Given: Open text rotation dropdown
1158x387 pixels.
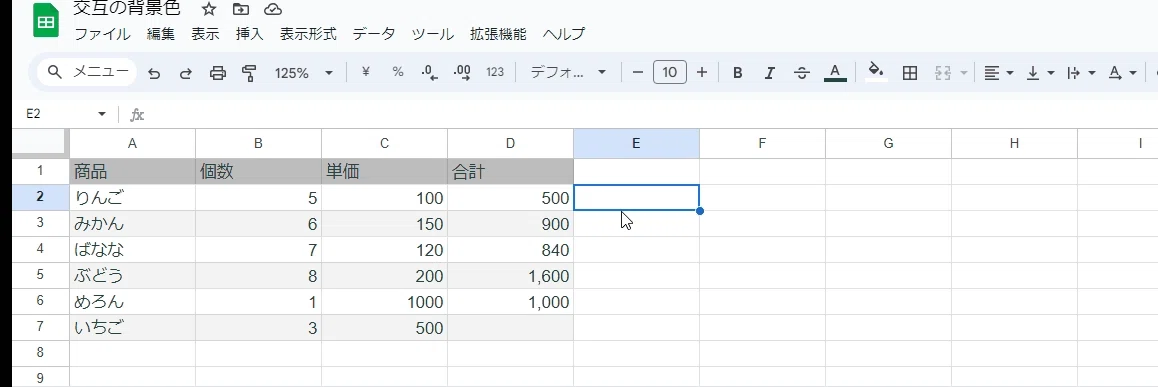Looking at the screenshot, I should click(1123, 72).
